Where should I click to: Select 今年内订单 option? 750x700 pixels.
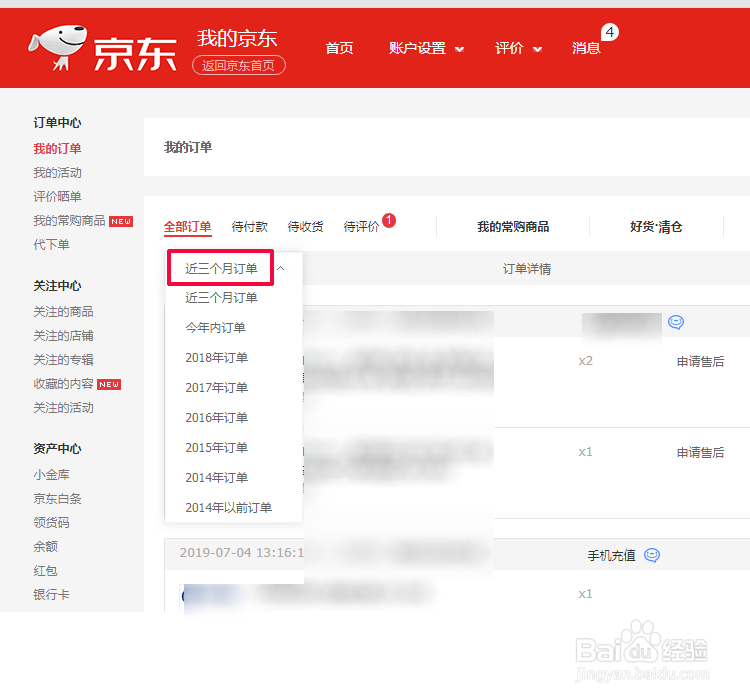pyautogui.click(x=215, y=328)
